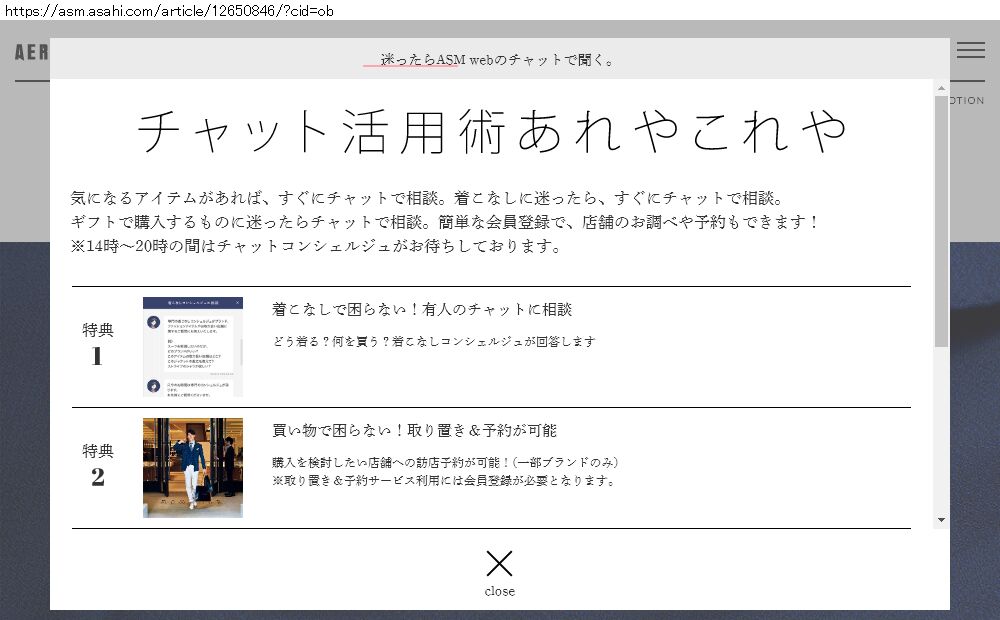The width and height of the screenshot is (1000, 620).
Task: Open the chat screenshot thumbnail for 特典1
Action: click(x=193, y=346)
